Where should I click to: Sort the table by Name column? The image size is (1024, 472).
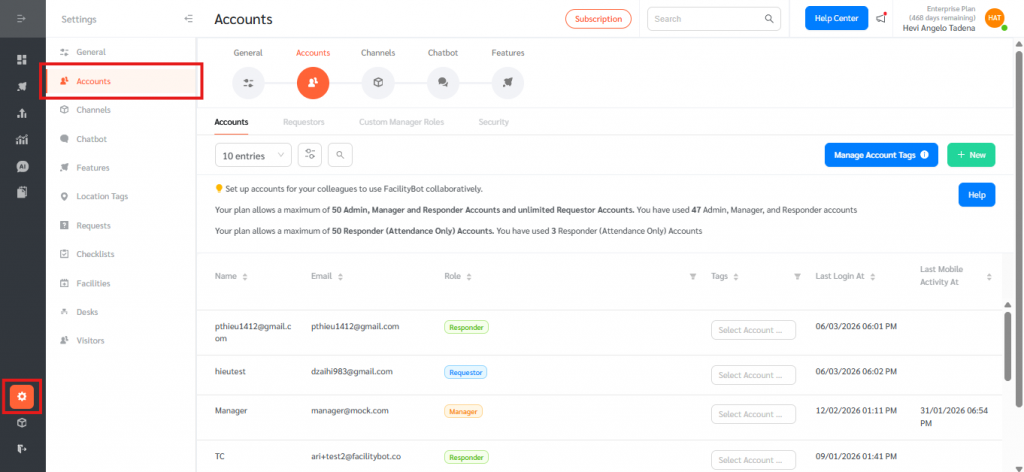tap(245, 276)
